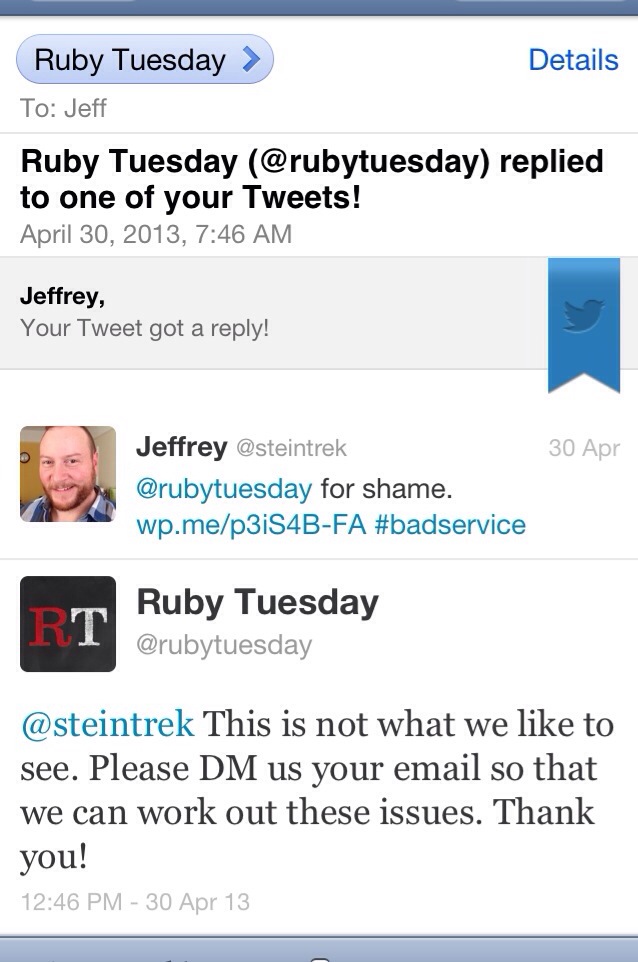Tap the "Ruby Tuesday" sender name pill
The image size is (638, 962).
pyautogui.click(x=130, y=61)
